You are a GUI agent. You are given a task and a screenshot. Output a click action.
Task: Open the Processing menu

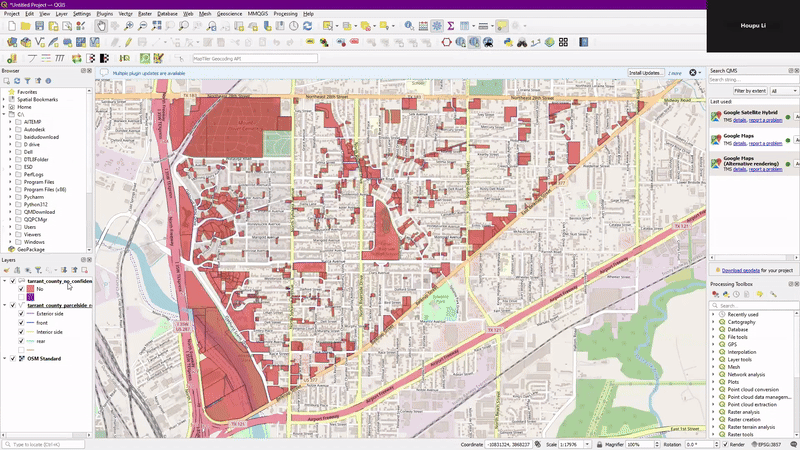tap(285, 14)
